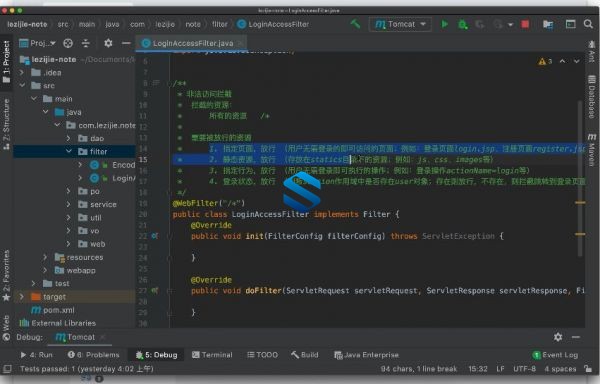Open Java Enterprise tool window tab
This screenshot has width=600, height=384.
point(366,355)
